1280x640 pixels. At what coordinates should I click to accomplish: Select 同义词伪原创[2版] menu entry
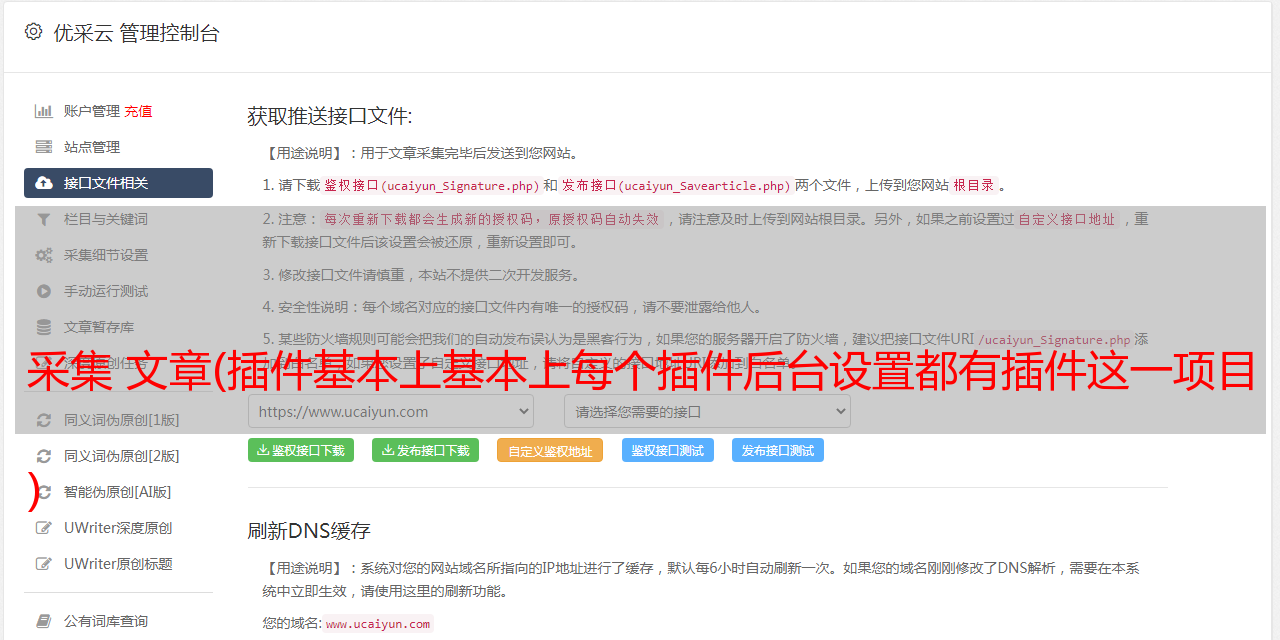point(122,456)
